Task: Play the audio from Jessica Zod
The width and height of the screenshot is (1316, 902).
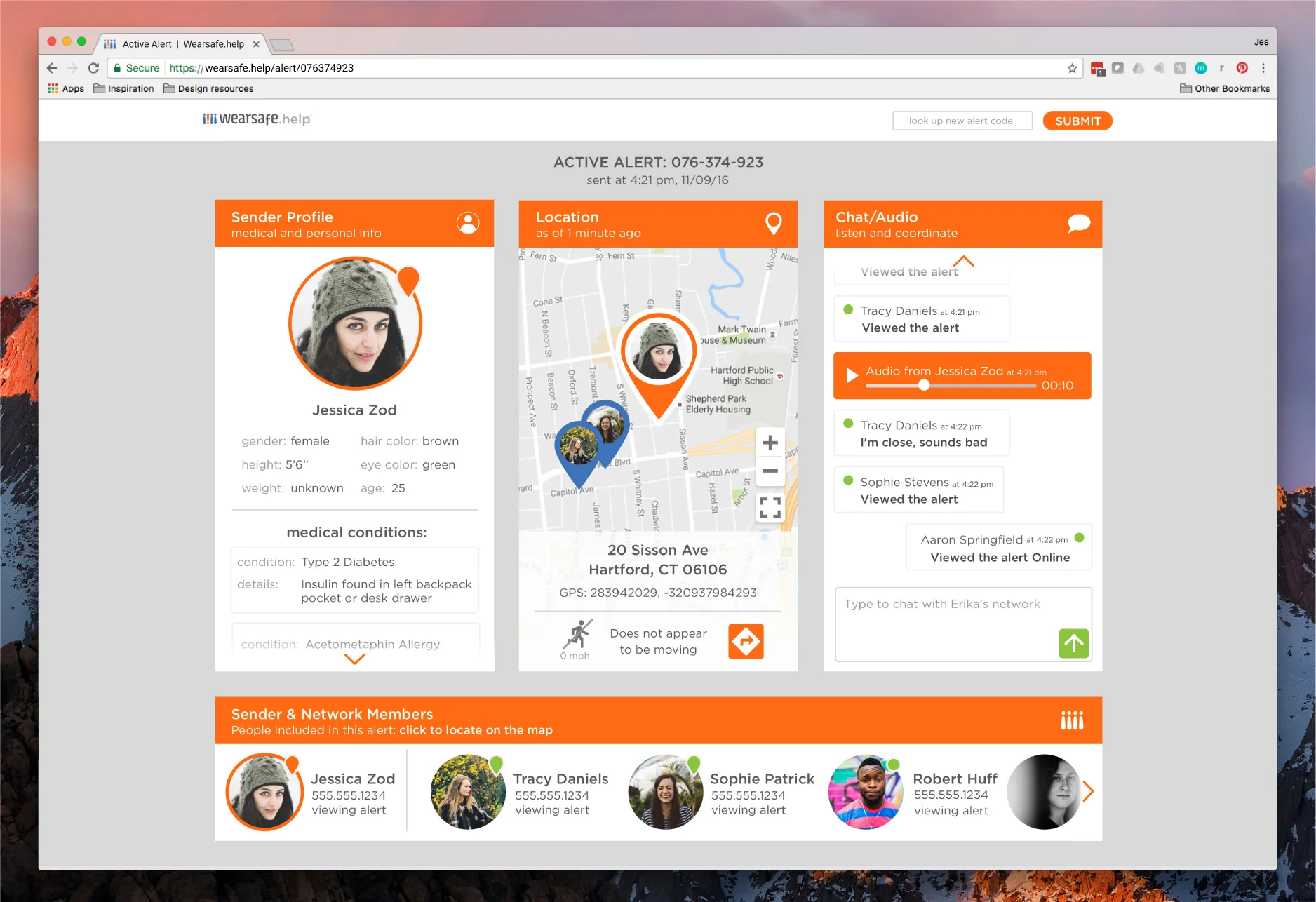Action: [x=852, y=375]
